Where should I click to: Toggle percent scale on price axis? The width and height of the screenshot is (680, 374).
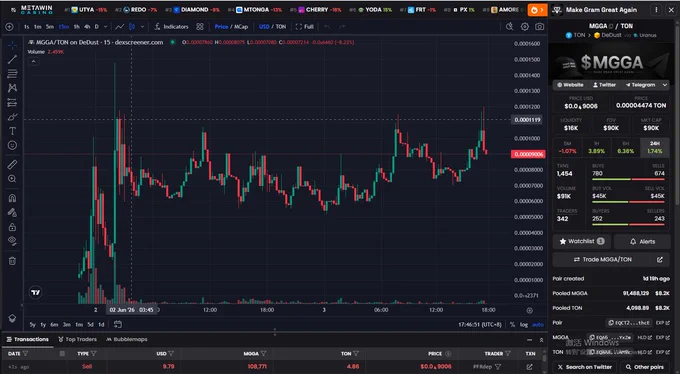click(x=512, y=325)
